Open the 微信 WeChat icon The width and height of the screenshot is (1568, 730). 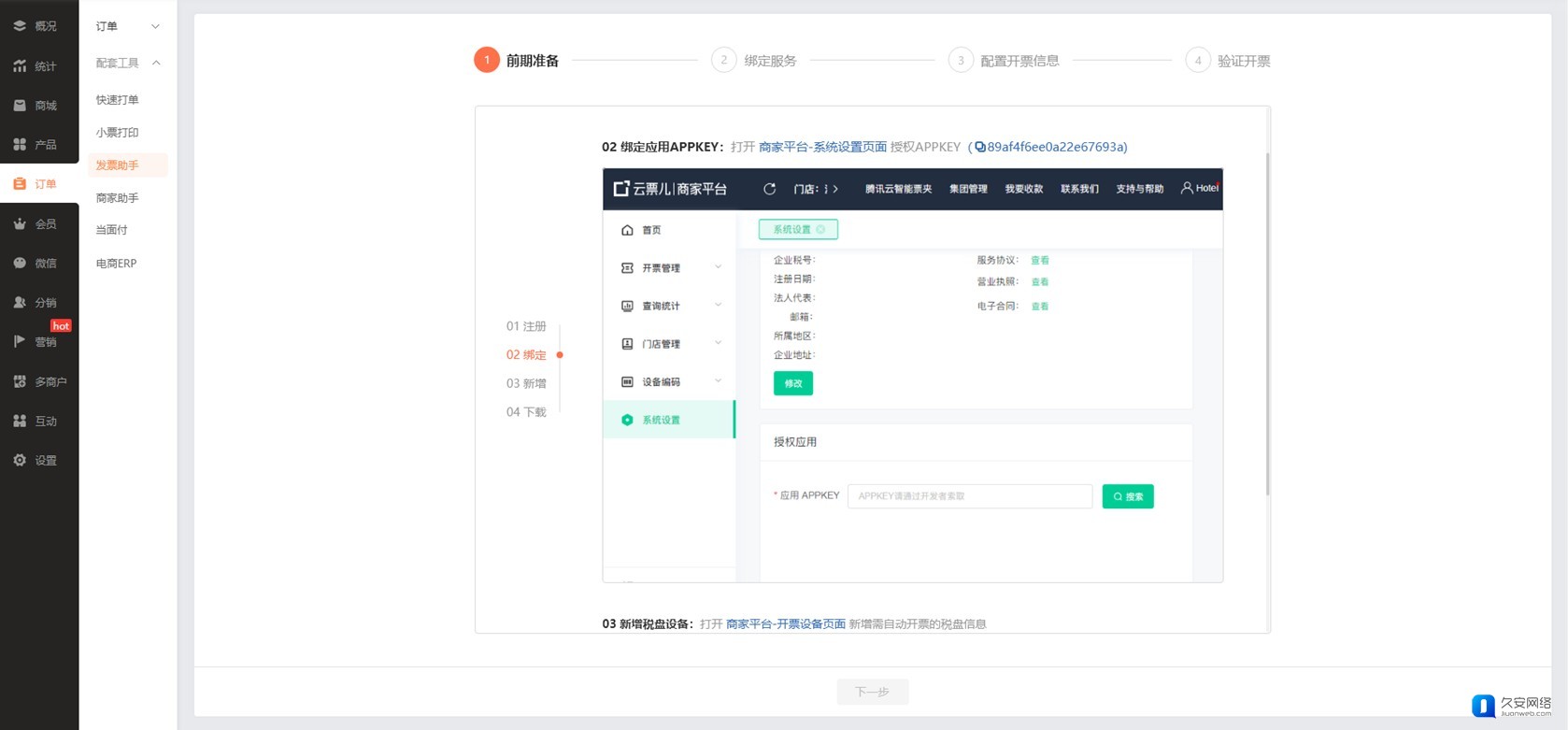coord(20,264)
